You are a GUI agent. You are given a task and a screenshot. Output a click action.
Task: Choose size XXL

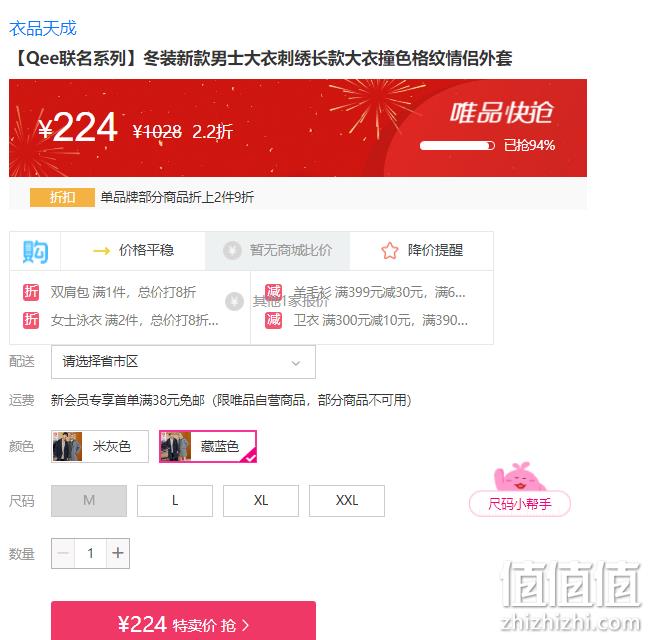point(347,501)
